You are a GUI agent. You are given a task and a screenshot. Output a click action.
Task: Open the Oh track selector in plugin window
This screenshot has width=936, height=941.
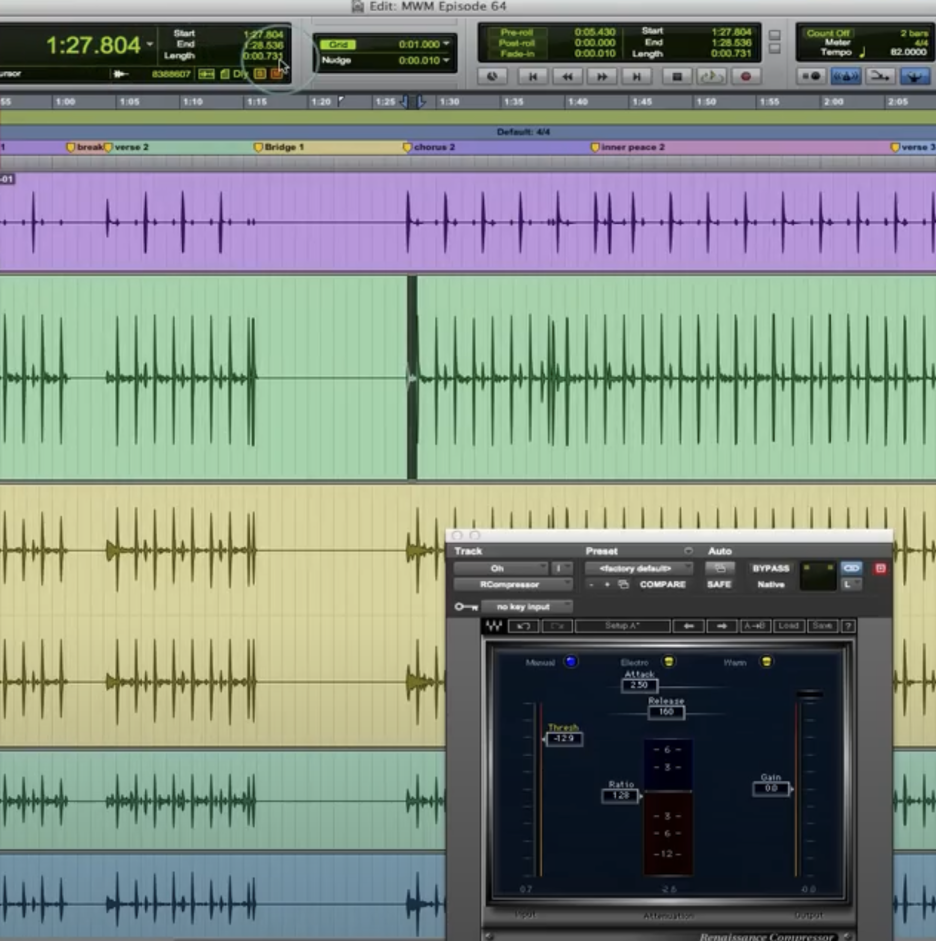pos(500,568)
